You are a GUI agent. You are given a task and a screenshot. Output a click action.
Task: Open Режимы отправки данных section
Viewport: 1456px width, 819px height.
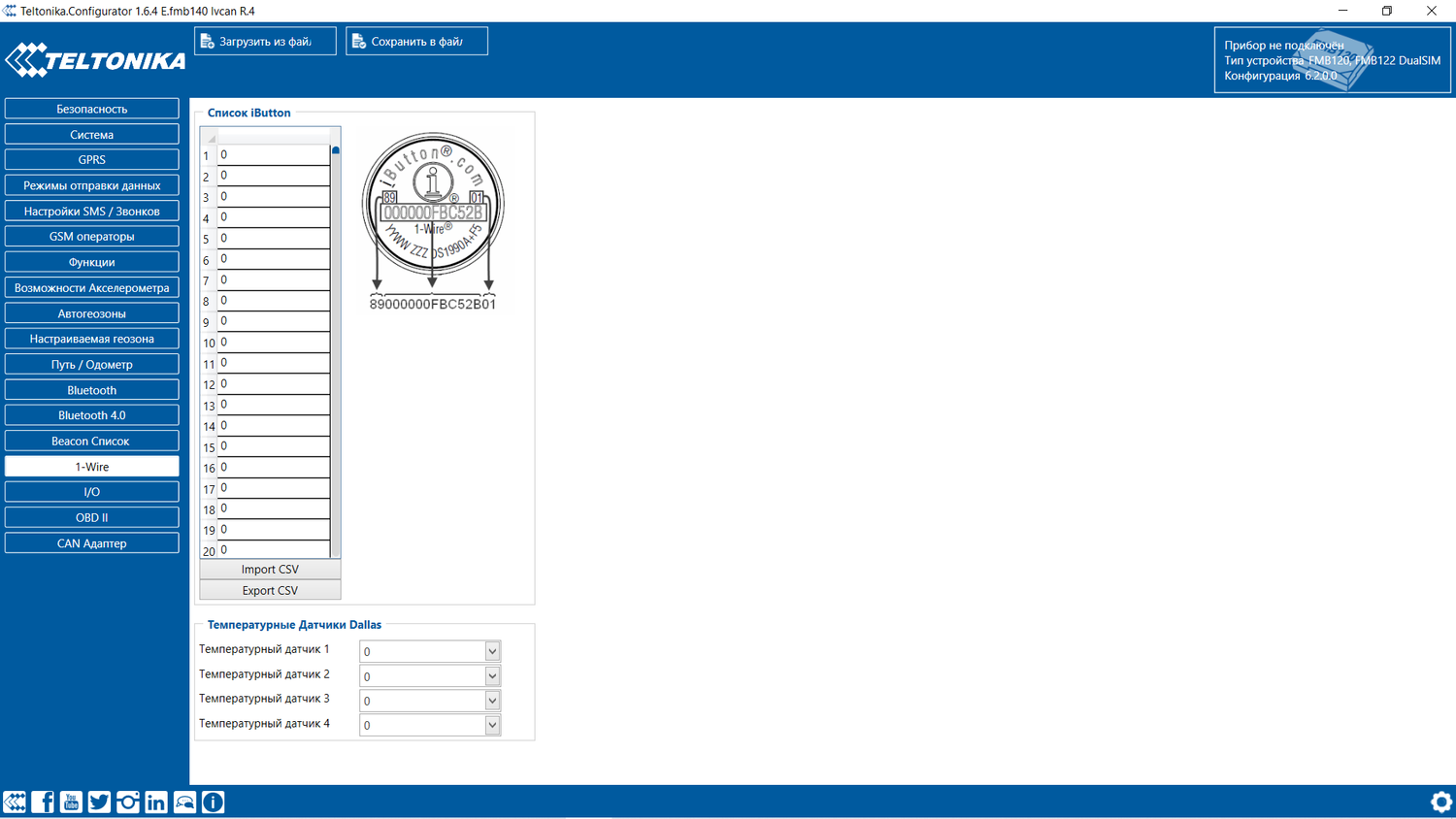92,185
